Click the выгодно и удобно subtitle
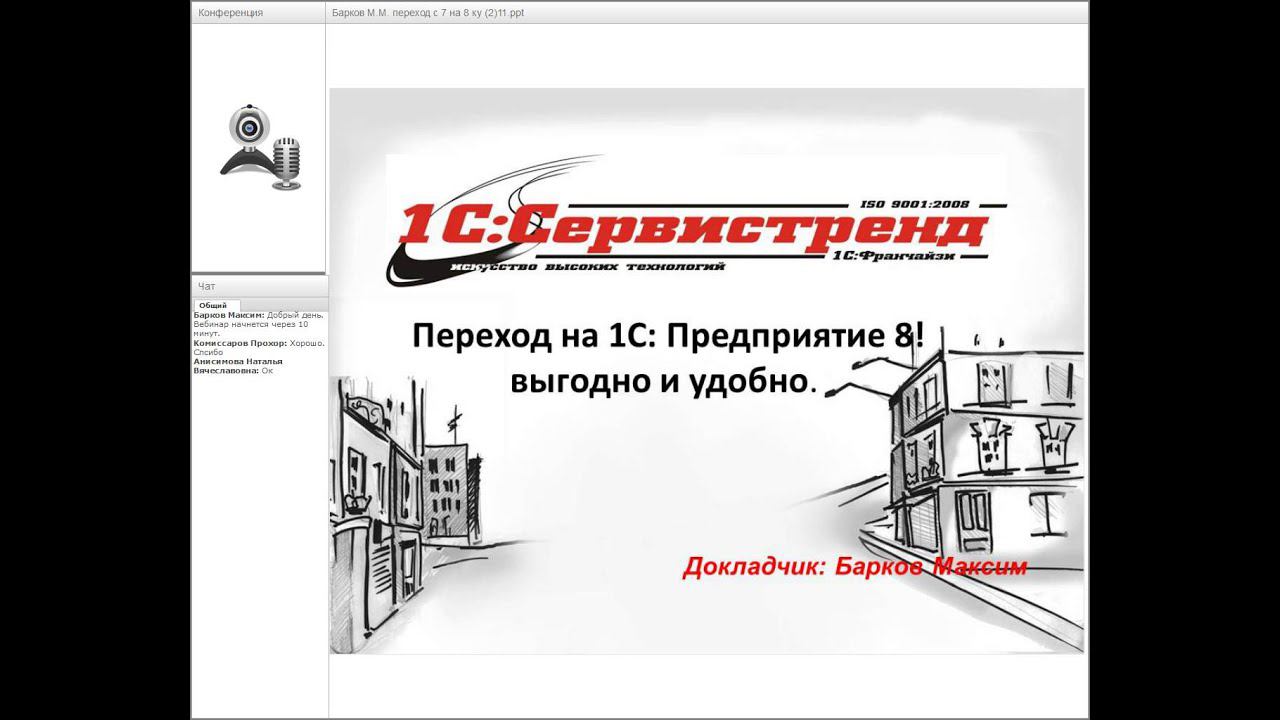 click(664, 381)
